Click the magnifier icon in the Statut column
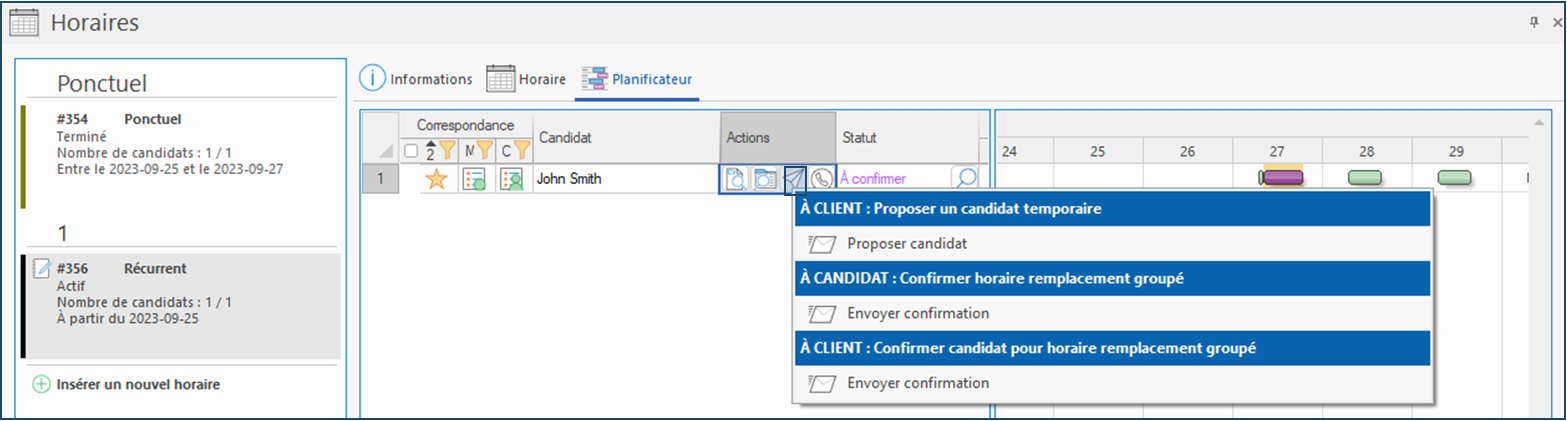This screenshot has width=1567, height=421. pyautogui.click(x=965, y=179)
